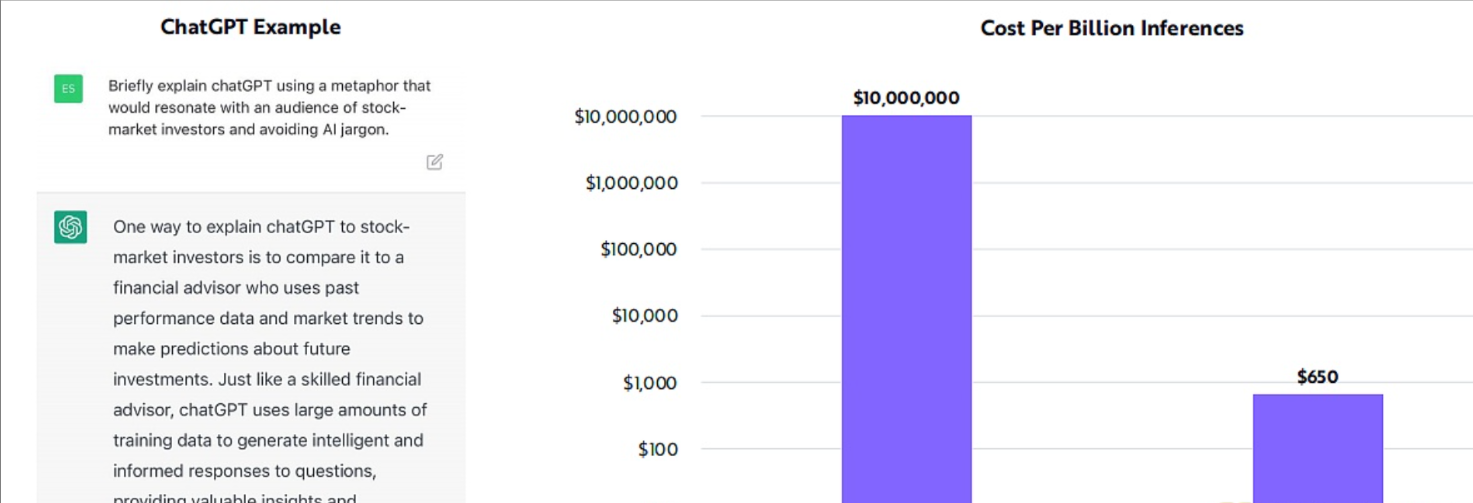
Task: Click the green ES user avatar
Action: [68, 88]
